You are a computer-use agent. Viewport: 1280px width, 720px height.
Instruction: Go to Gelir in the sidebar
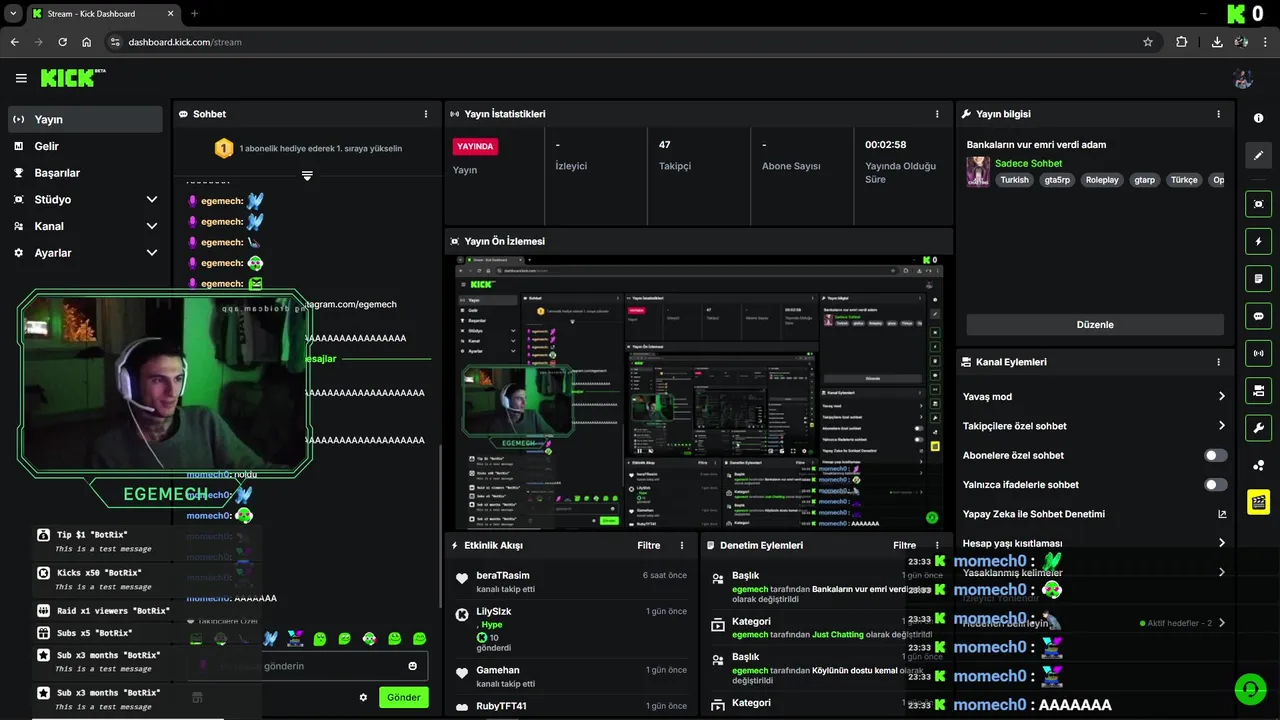tap(85, 146)
